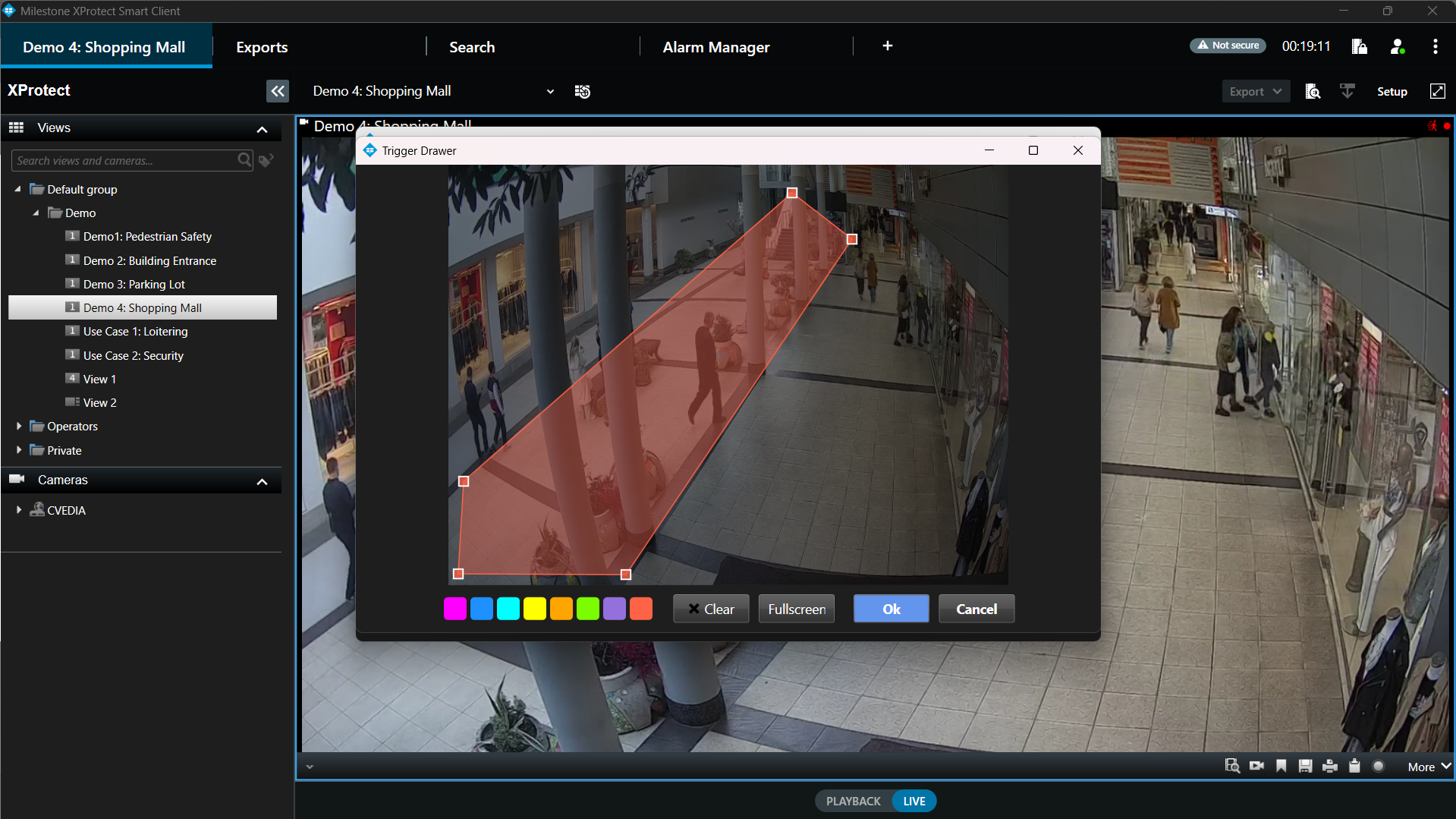This screenshot has height=819, width=1456.
Task: Click independent playback camera icon
Action: pos(1257,766)
